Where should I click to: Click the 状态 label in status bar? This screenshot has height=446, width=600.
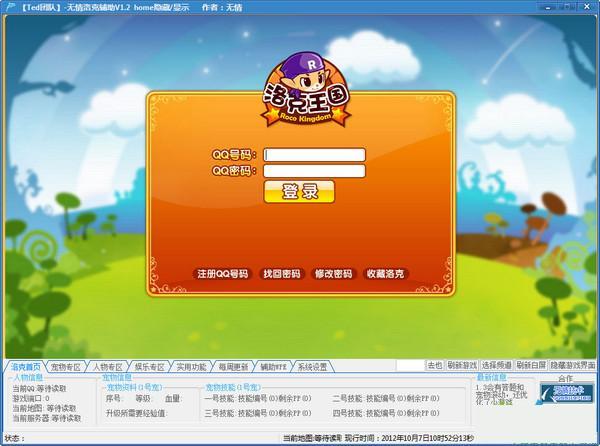[x=15, y=438]
